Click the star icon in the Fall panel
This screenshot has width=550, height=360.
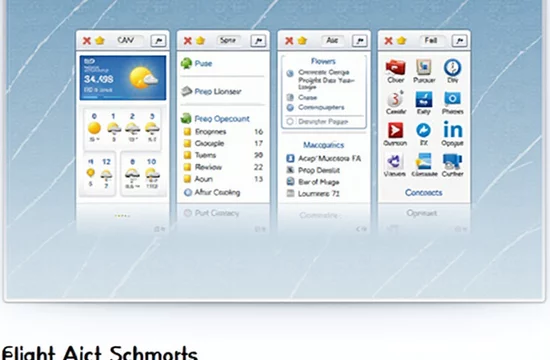[402, 41]
